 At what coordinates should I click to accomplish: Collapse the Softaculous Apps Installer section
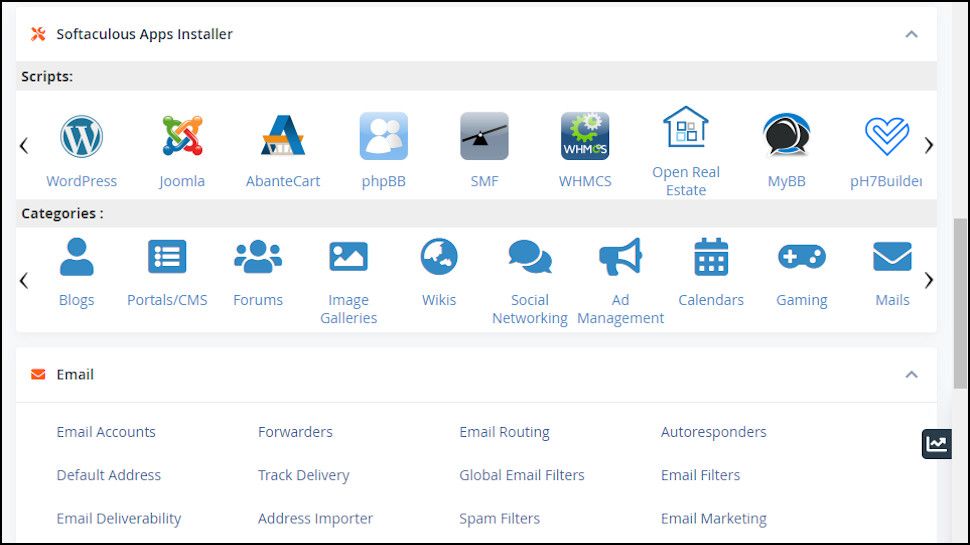tap(911, 34)
